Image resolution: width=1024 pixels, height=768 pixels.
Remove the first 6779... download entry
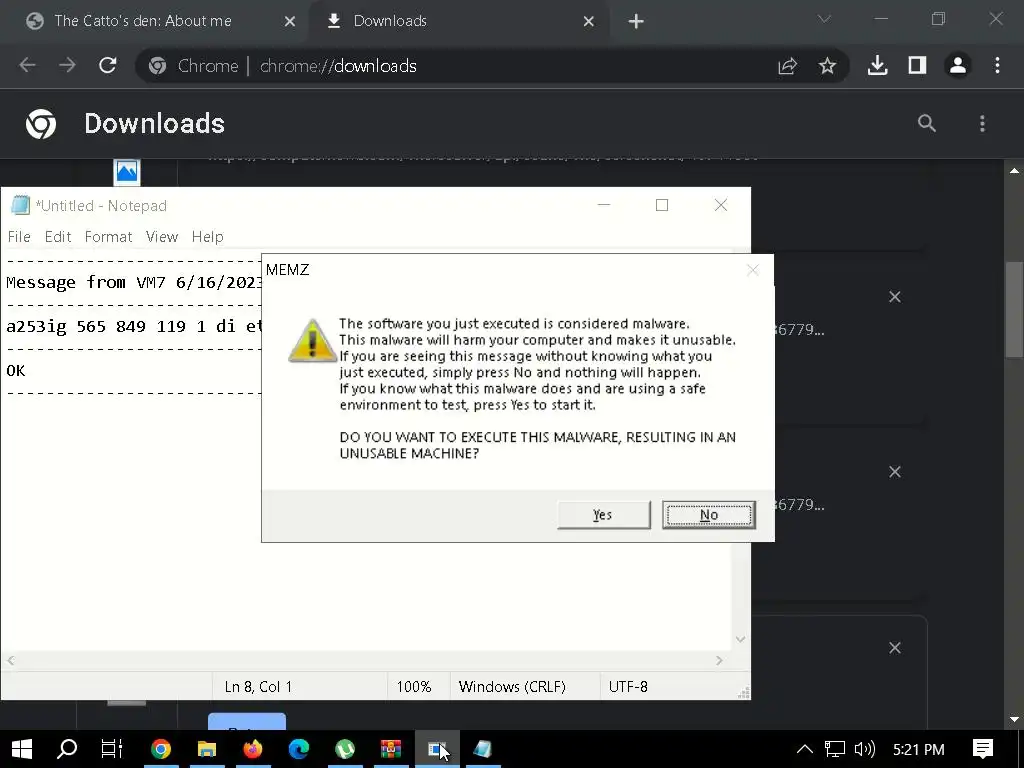[895, 297]
